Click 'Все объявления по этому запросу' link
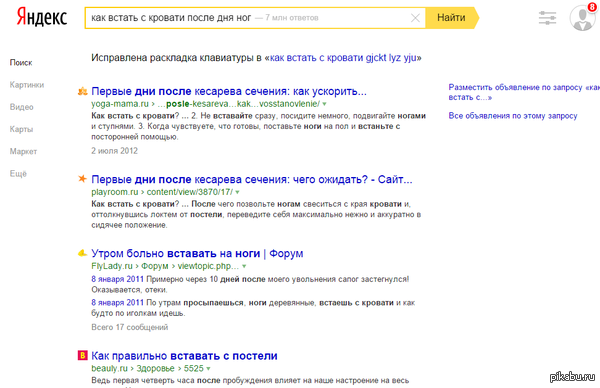This screenshot has height=388, width=600. [x=513, y=116]
